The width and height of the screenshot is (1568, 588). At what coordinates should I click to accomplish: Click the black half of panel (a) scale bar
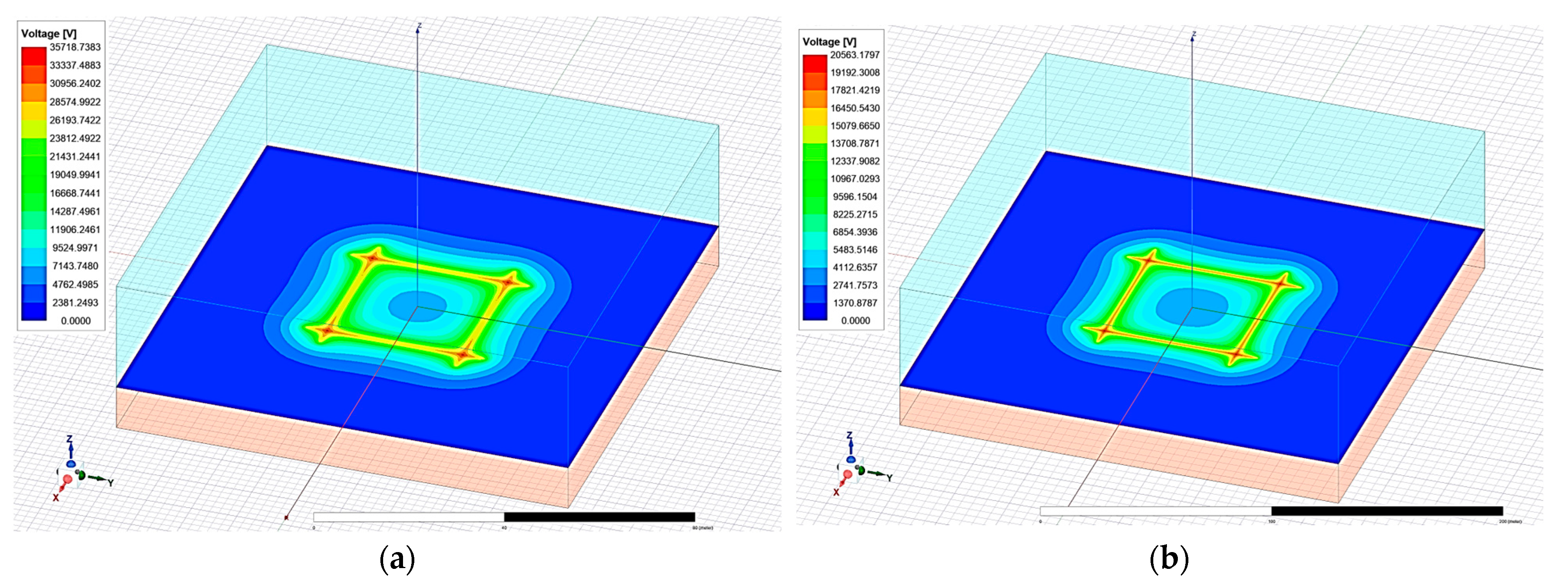click(x=599, y=517)
